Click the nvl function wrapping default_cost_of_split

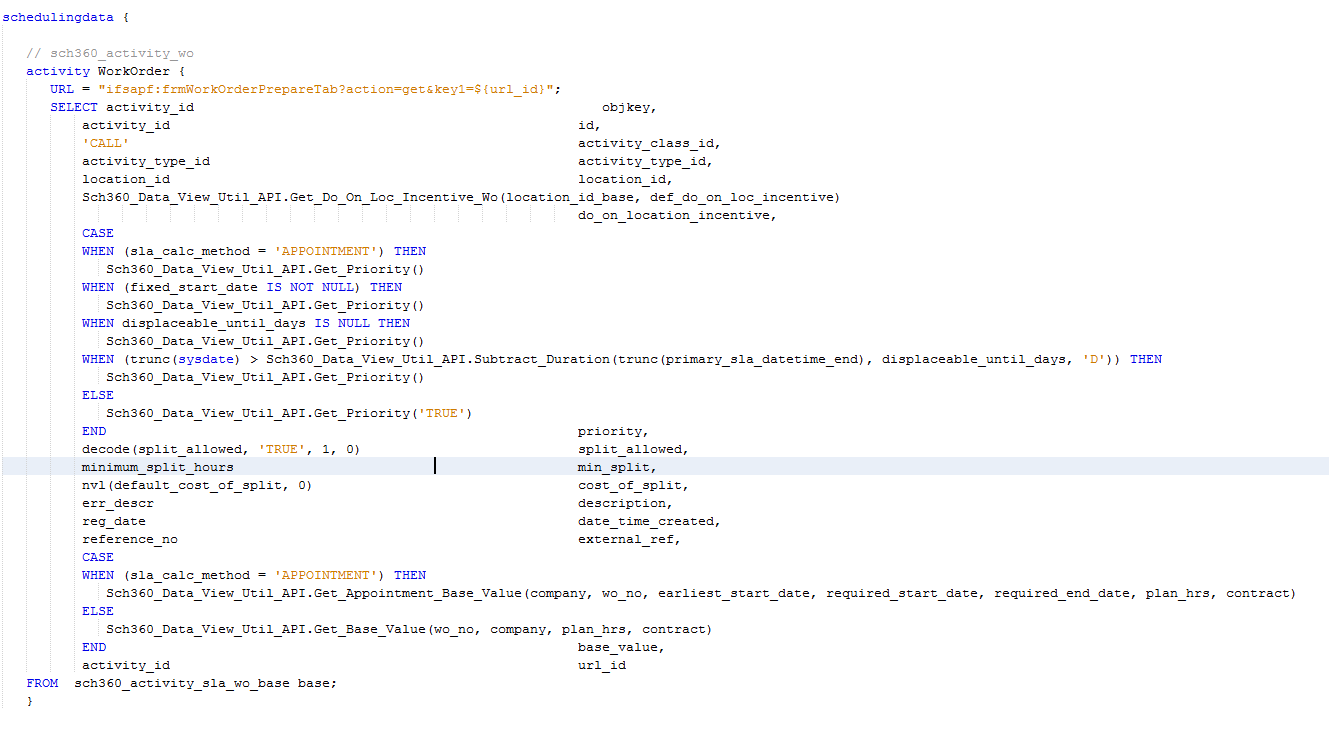92,485
